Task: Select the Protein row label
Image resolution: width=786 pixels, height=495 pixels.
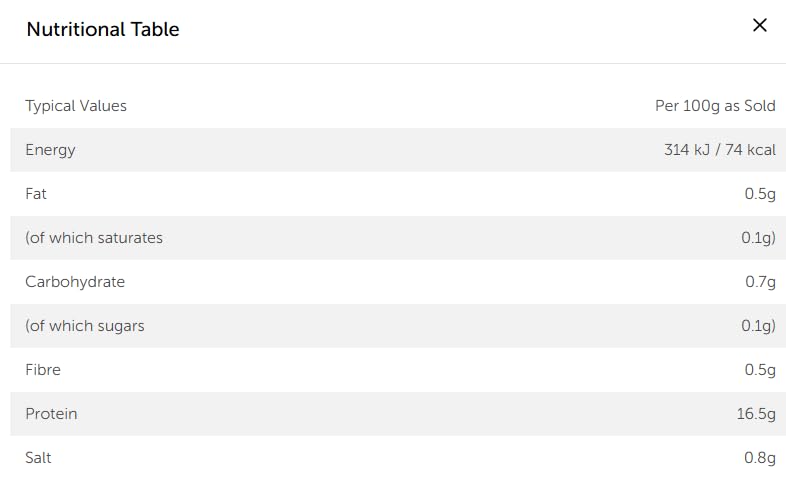Action: (x=51, y=414)
